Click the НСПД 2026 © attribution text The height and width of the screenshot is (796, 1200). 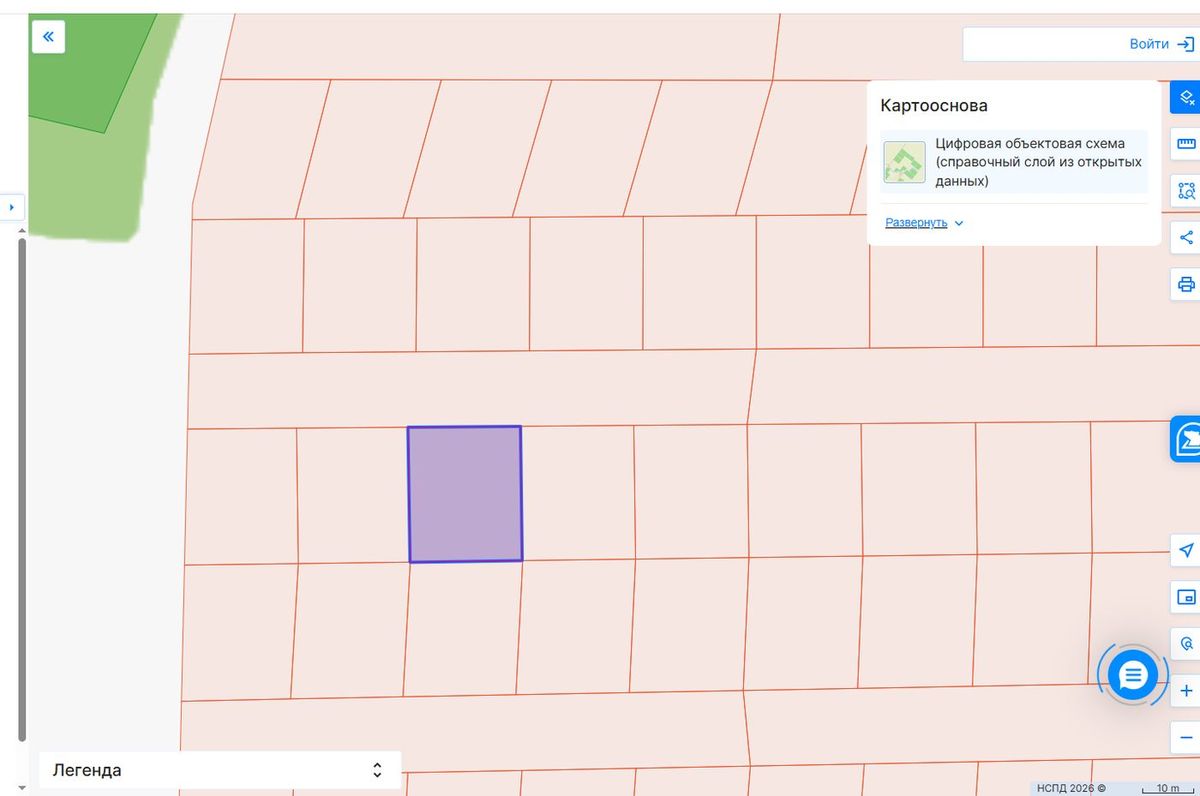point(1070,788)
